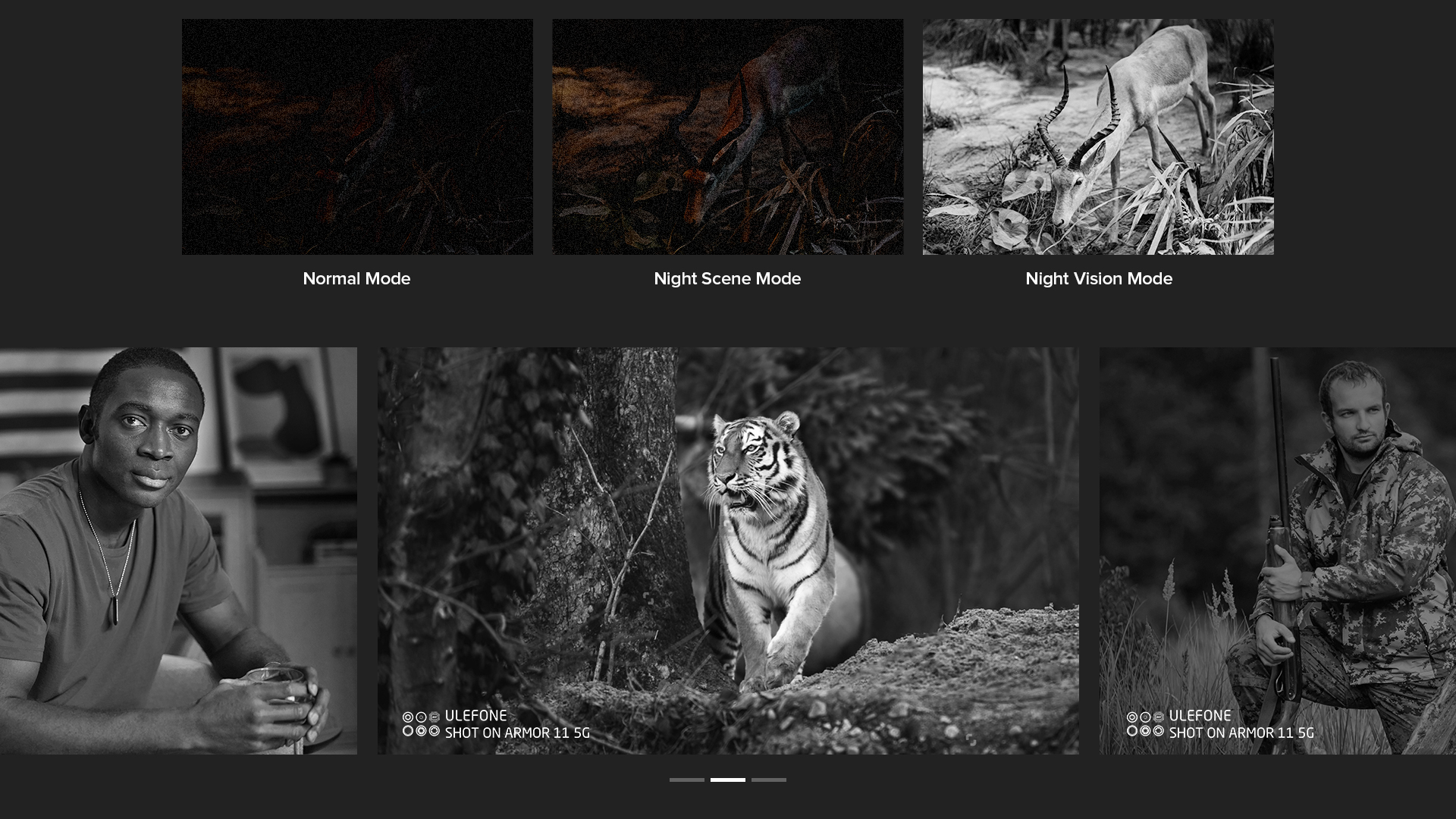Select the Night Scene Mode label
1456x819 pixels.
click(727, 278)
